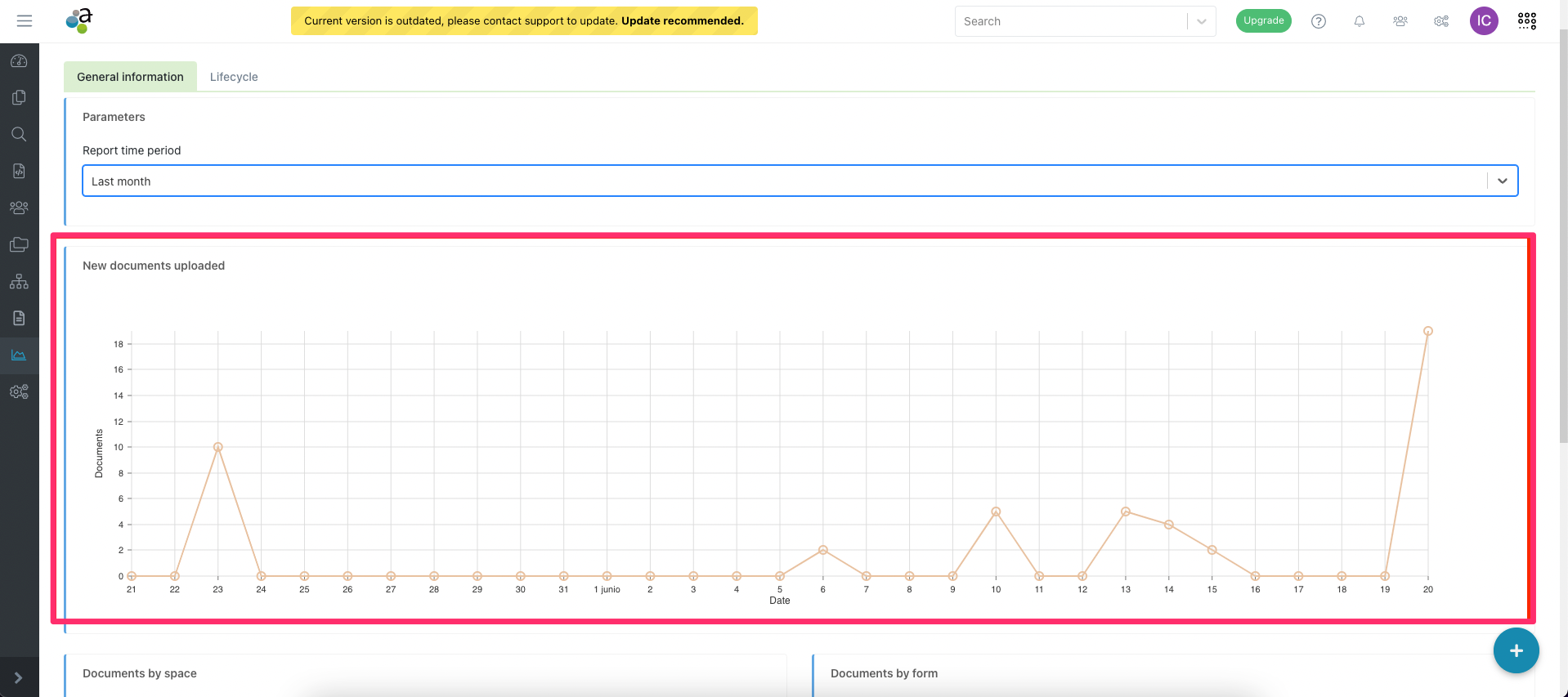
Task: Switch to the Lifecycle tab
Action: [234, 77]
